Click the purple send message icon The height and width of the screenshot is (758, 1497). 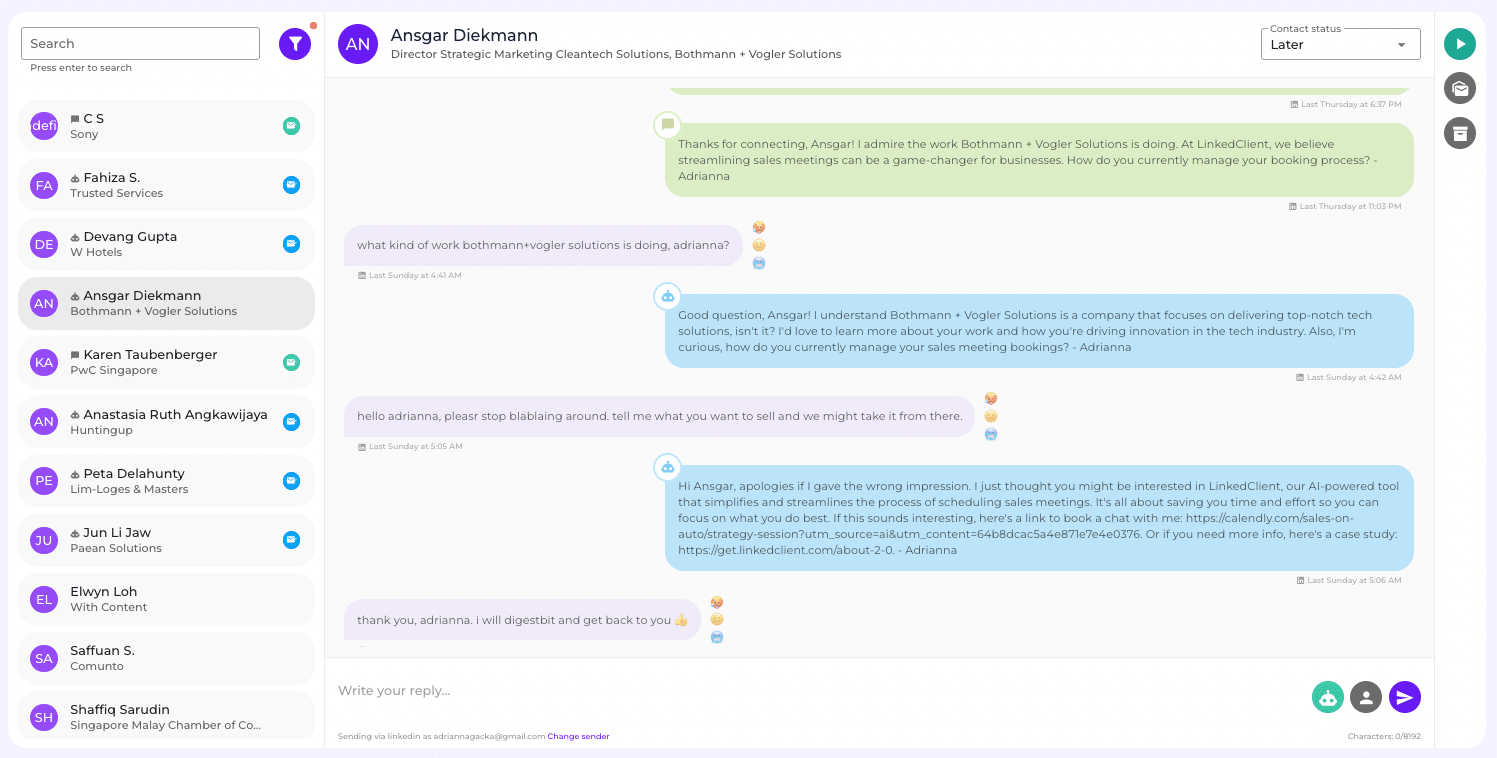(1404, 697)
